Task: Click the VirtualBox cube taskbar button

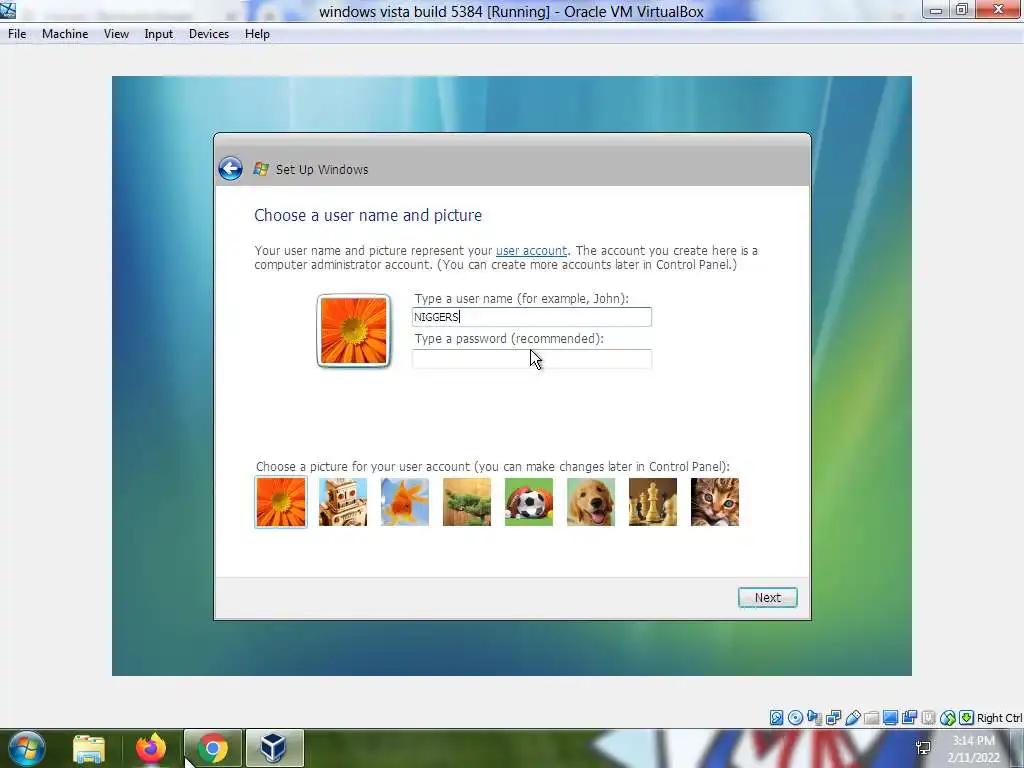Action: (273, 748)
